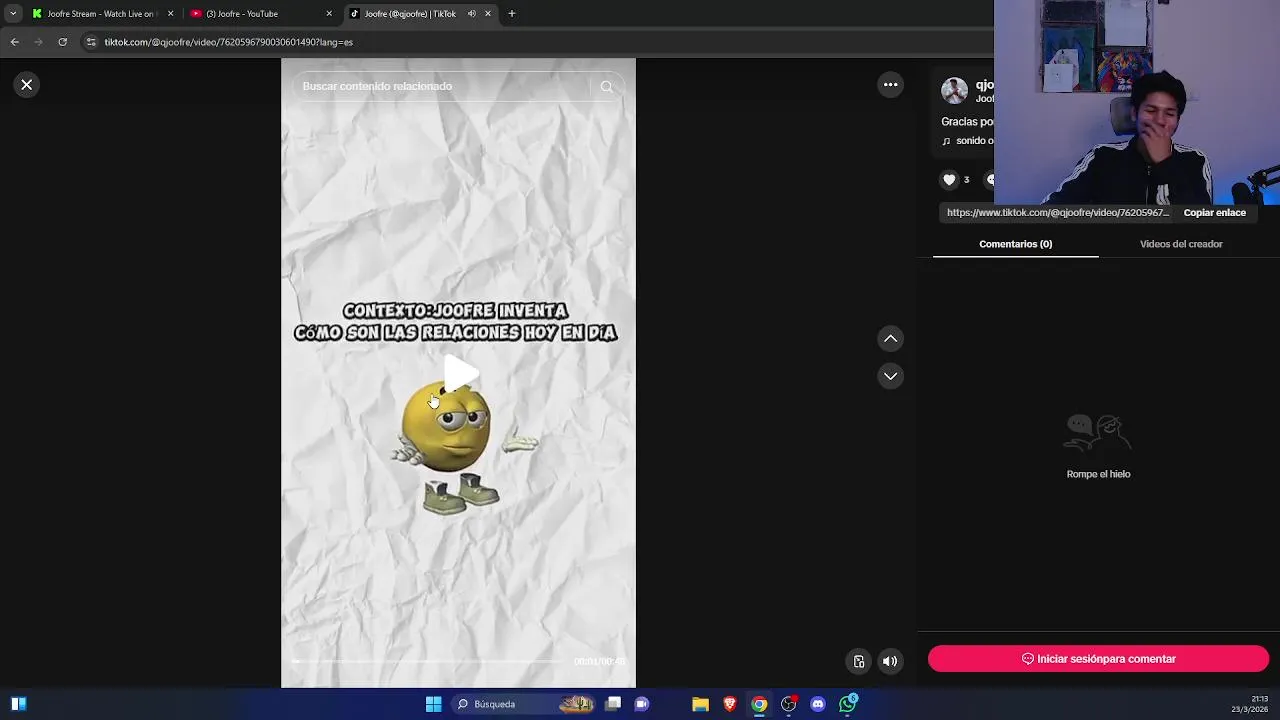Image resolution: width=1280 pixels, height=720 pixels.
Task: Click the video time counter text
Action: 599,661
